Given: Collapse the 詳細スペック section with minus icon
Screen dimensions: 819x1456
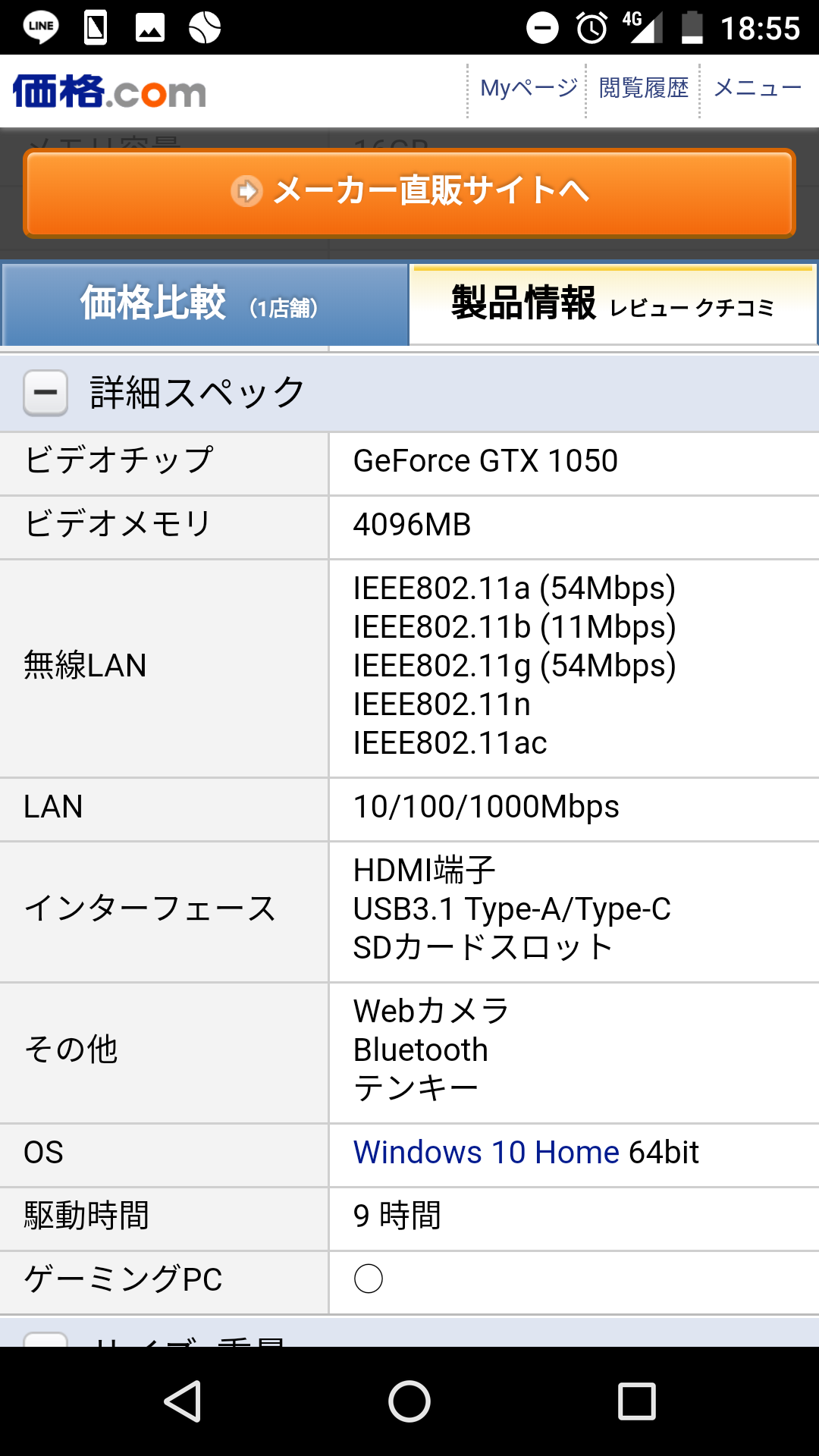Looking at the screenshot, I should click(45, 393).
